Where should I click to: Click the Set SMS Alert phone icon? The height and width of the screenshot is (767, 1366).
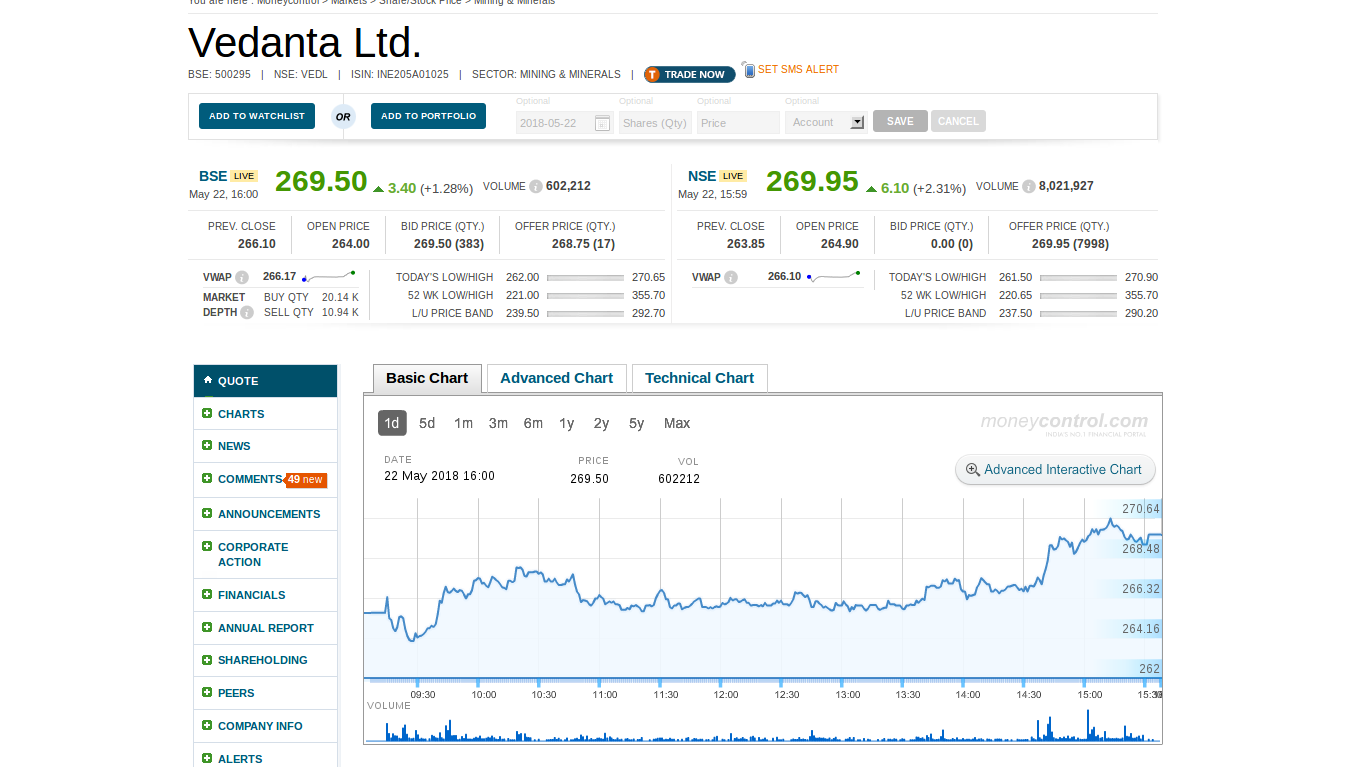coord(748,69)
